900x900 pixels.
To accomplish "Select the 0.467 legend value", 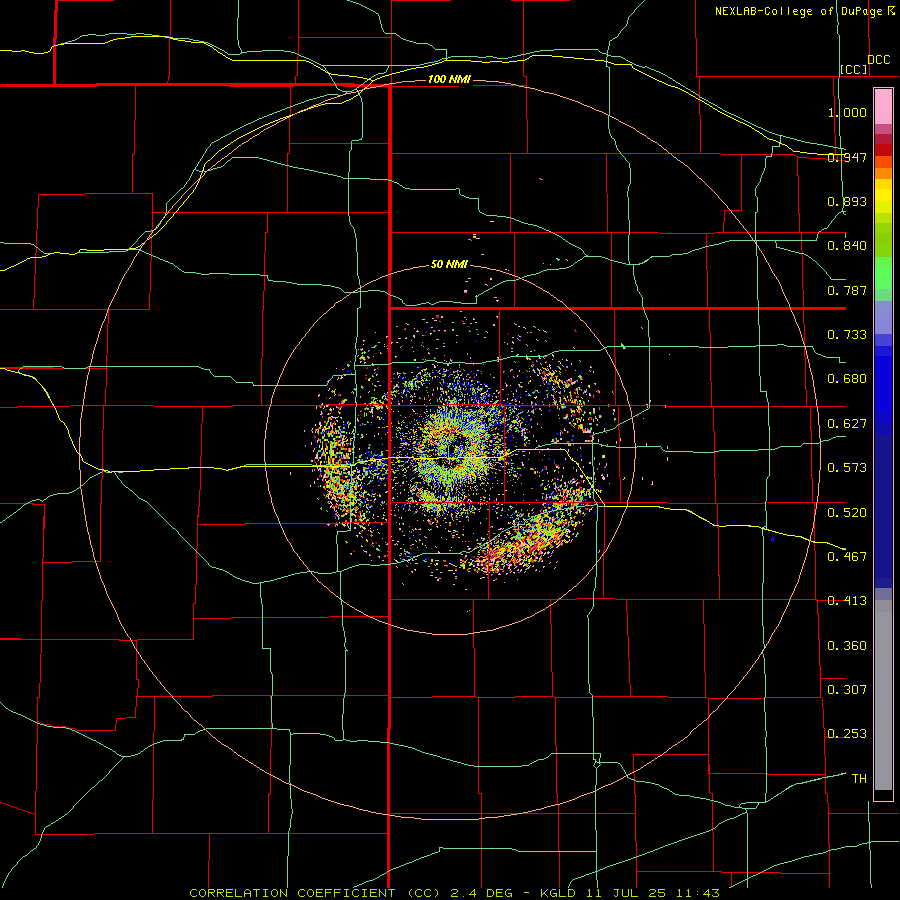I will click(x=847, y=557).
